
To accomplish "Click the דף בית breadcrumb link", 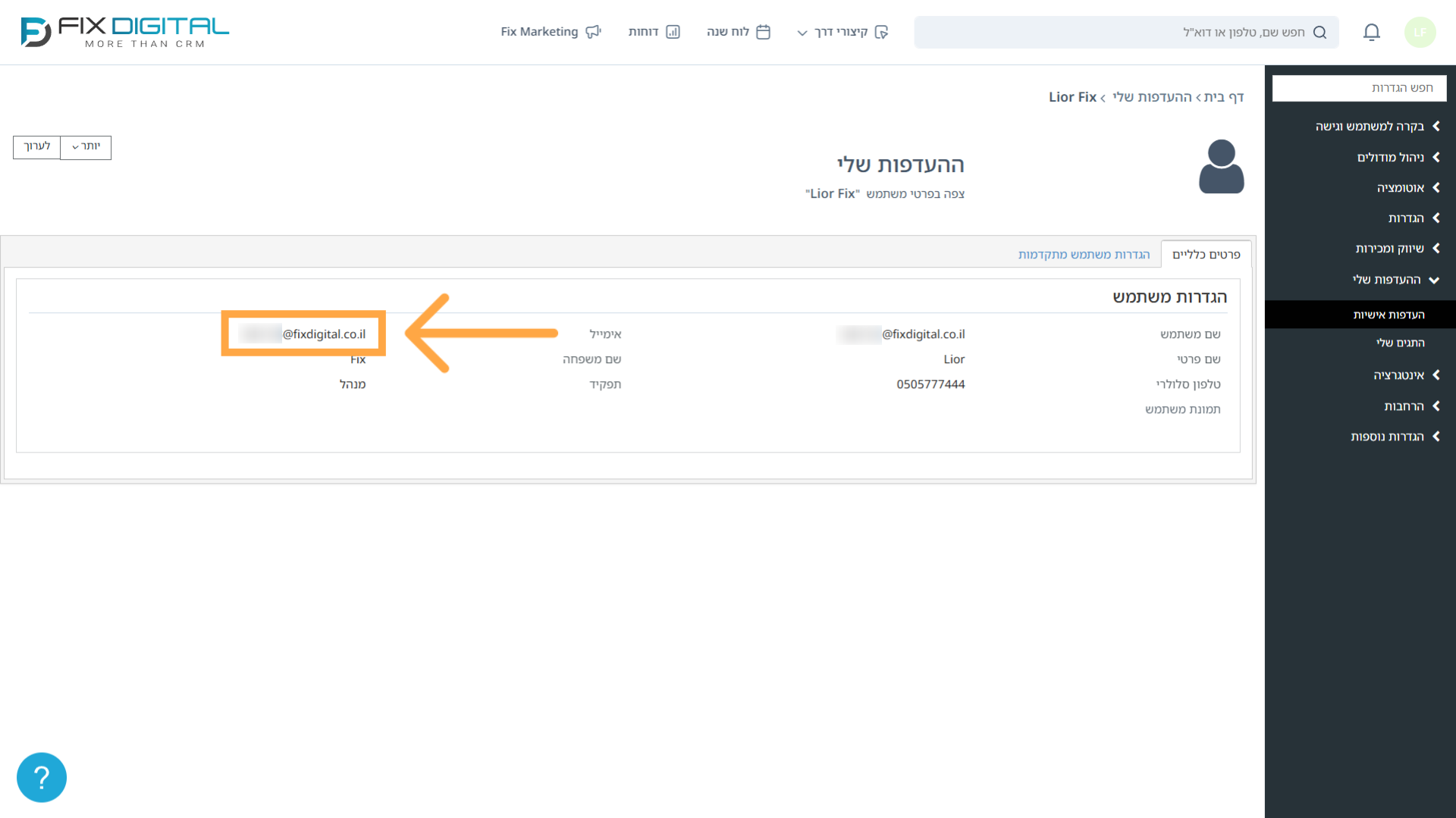I will [1223, 97].
